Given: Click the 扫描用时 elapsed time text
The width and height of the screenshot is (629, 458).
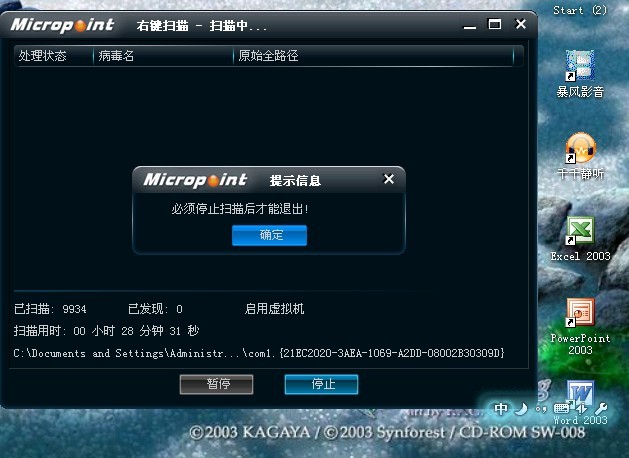Looking at the screenshot, I should point(106,331).
